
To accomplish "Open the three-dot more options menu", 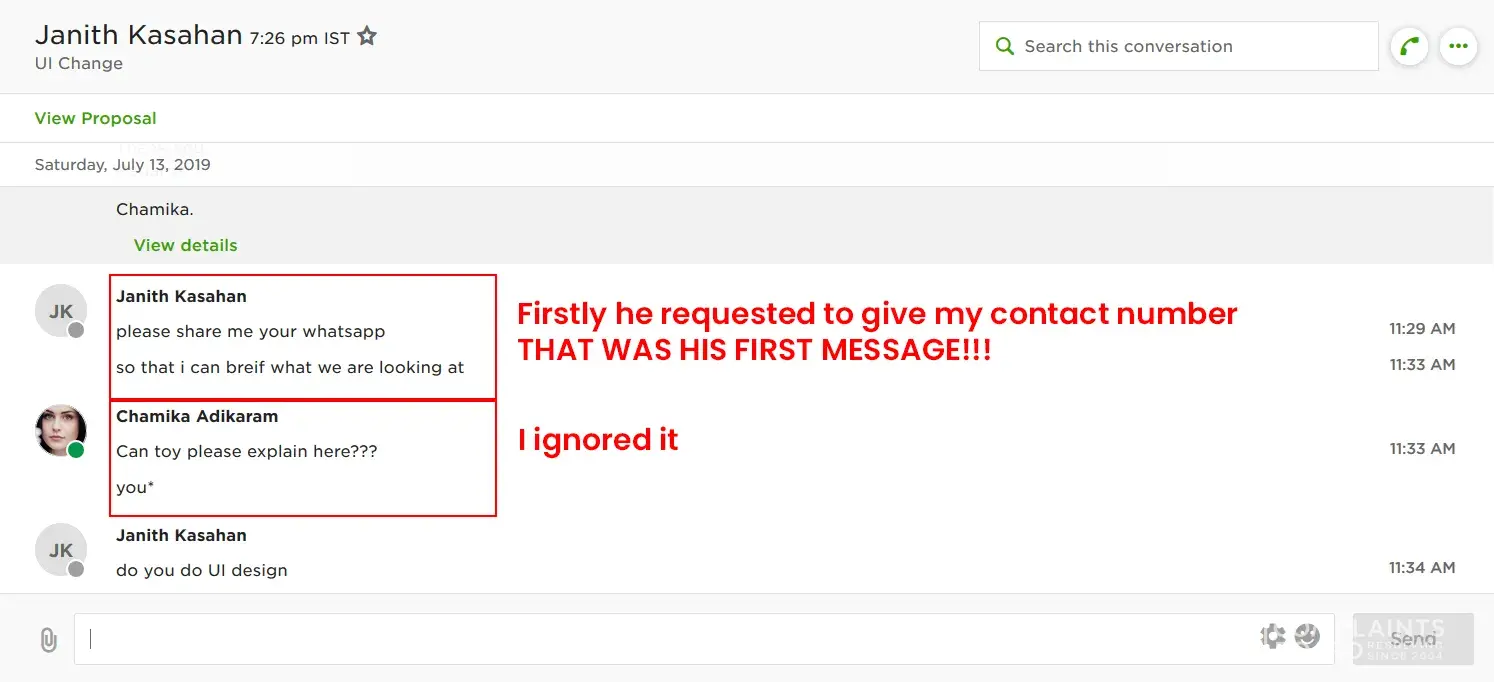I will pyautogui.click(x=1458, y=46).
